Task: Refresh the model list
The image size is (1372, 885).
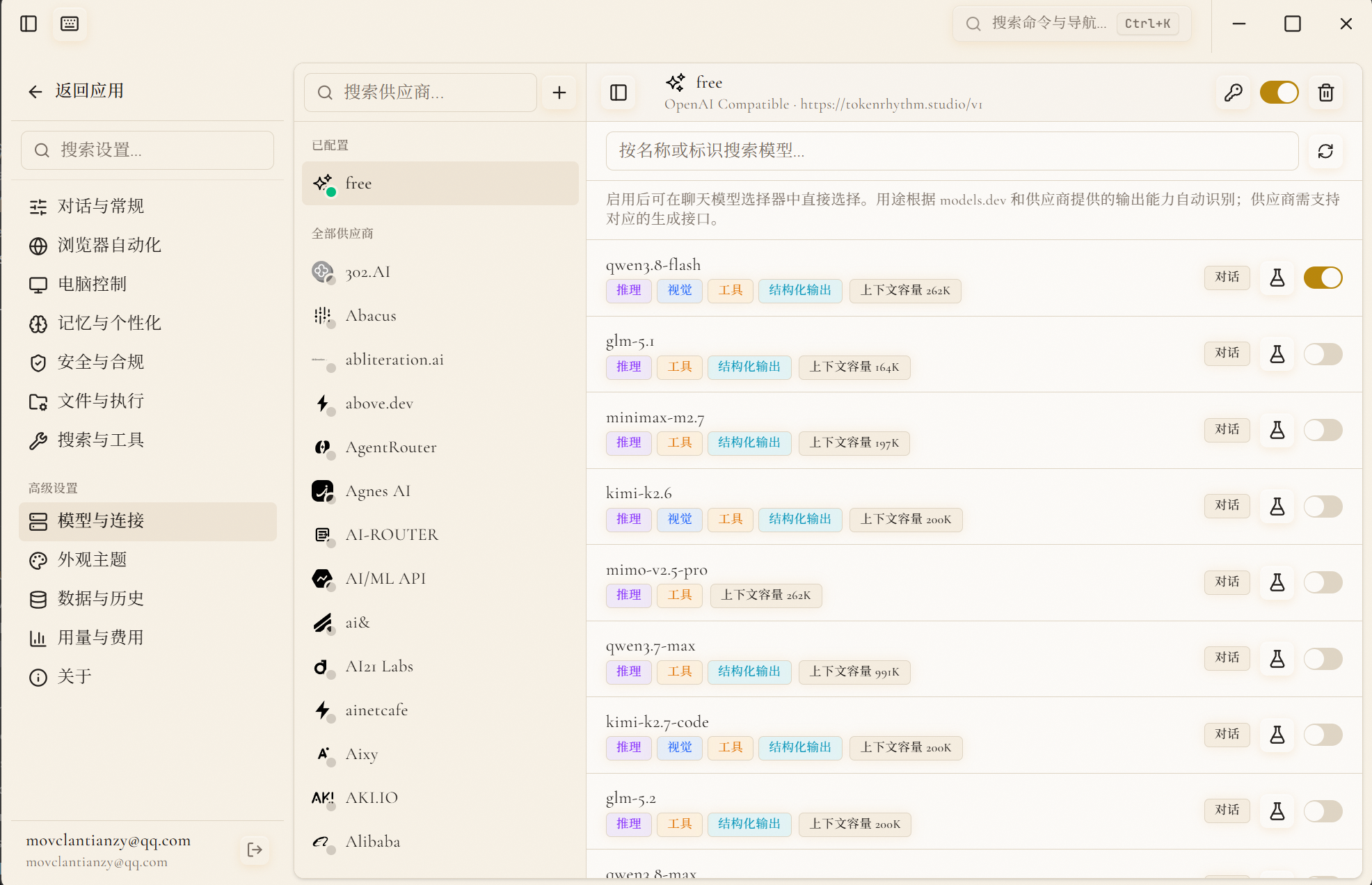Action: click(1325, 151)
